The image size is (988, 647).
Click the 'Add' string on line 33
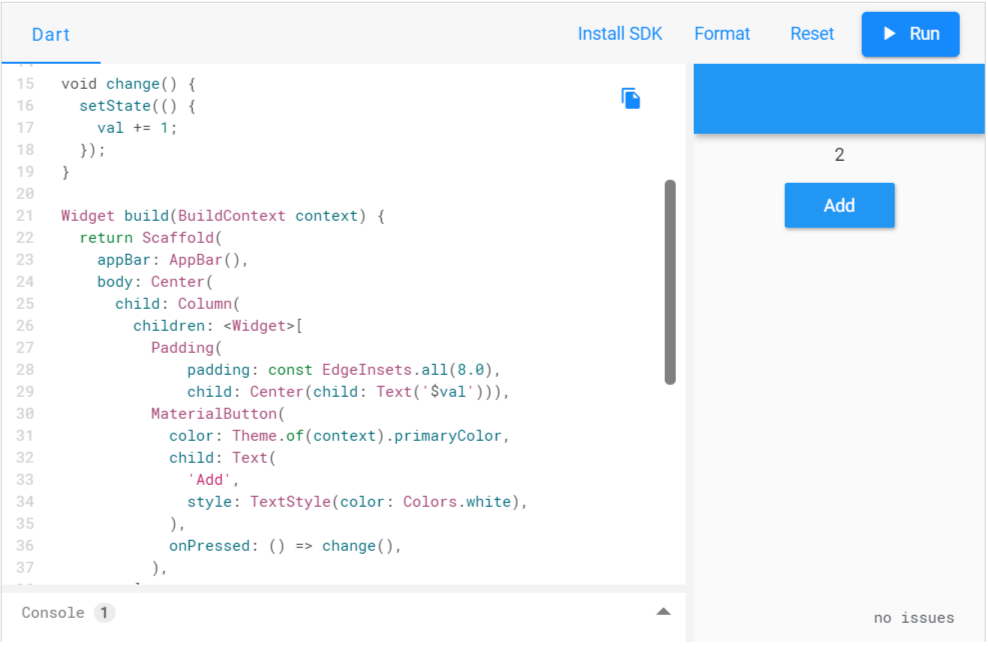(208, 480)
